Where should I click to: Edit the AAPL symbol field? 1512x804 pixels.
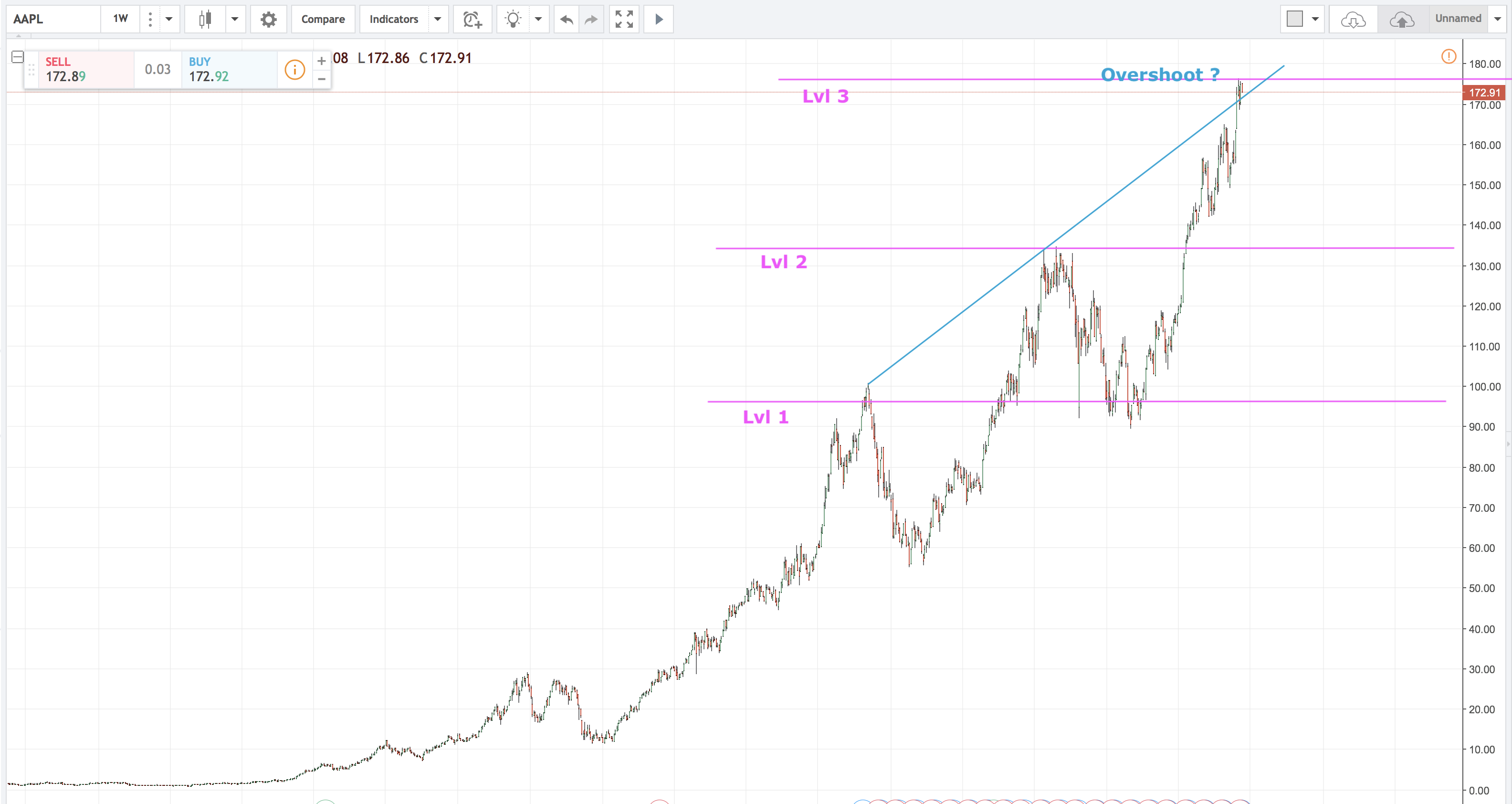click(x=54, y=20)
